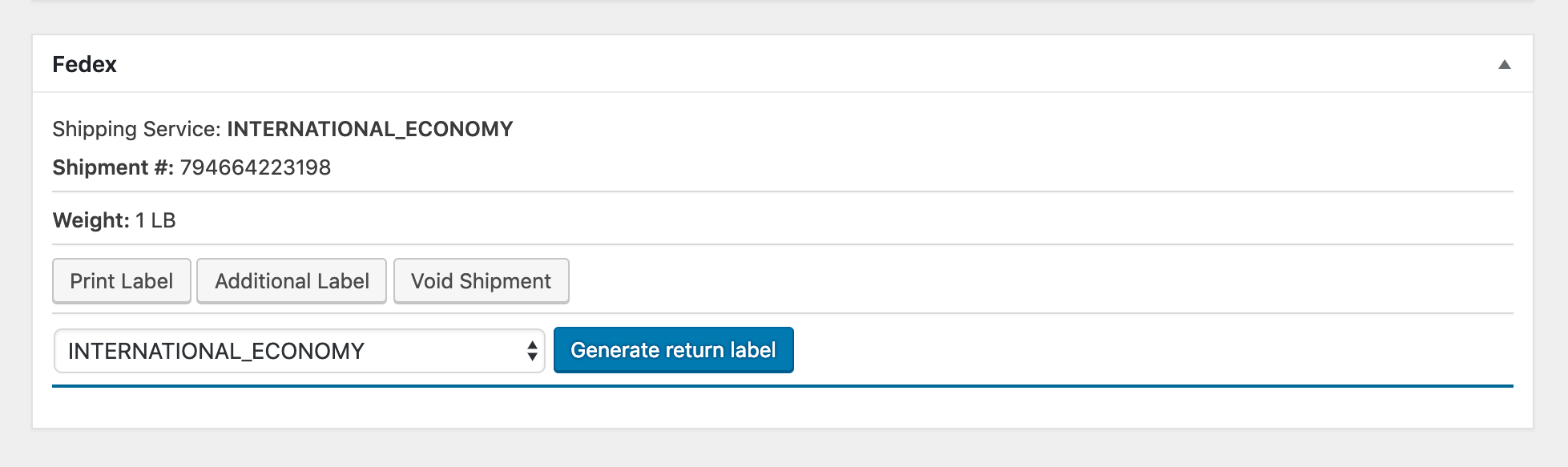Click the empty Fedex header bar area
The image size is (1568, 467).
tap(801, 64)
